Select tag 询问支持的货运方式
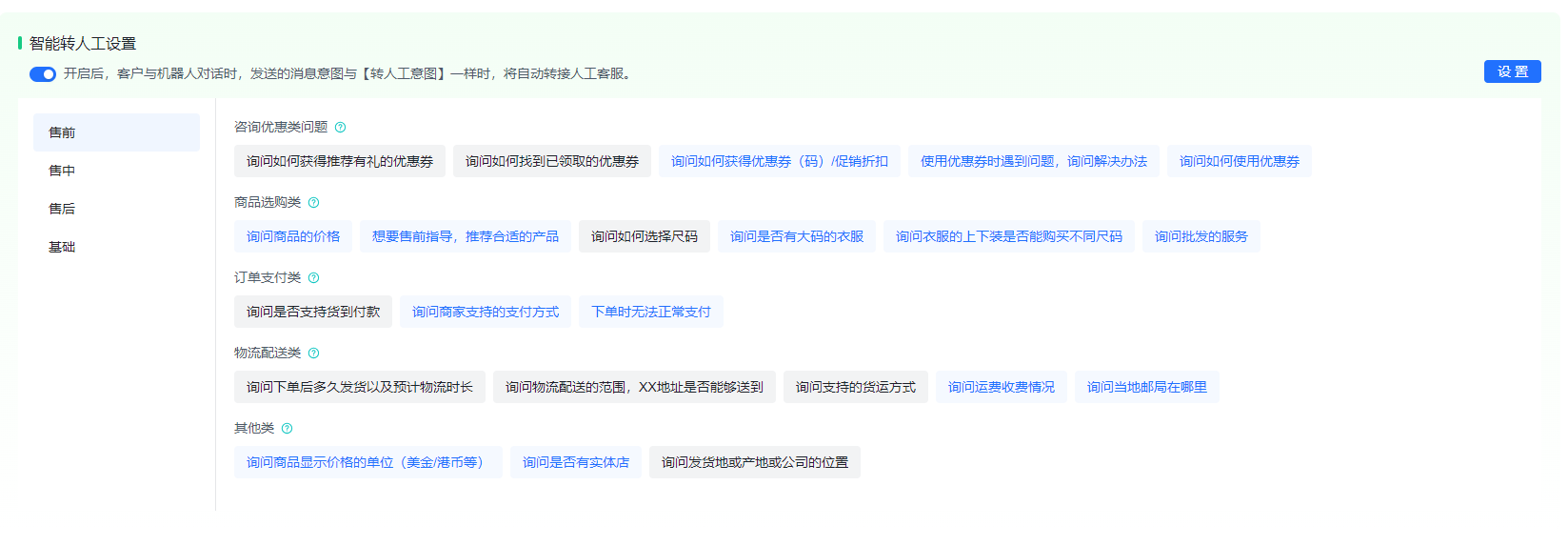Screen dimensions: 1568x546 (856, 387)
